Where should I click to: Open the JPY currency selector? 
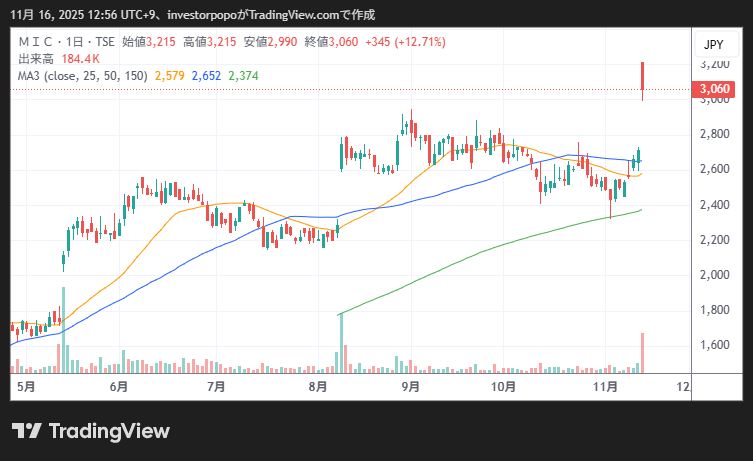(x=713, y=44)
